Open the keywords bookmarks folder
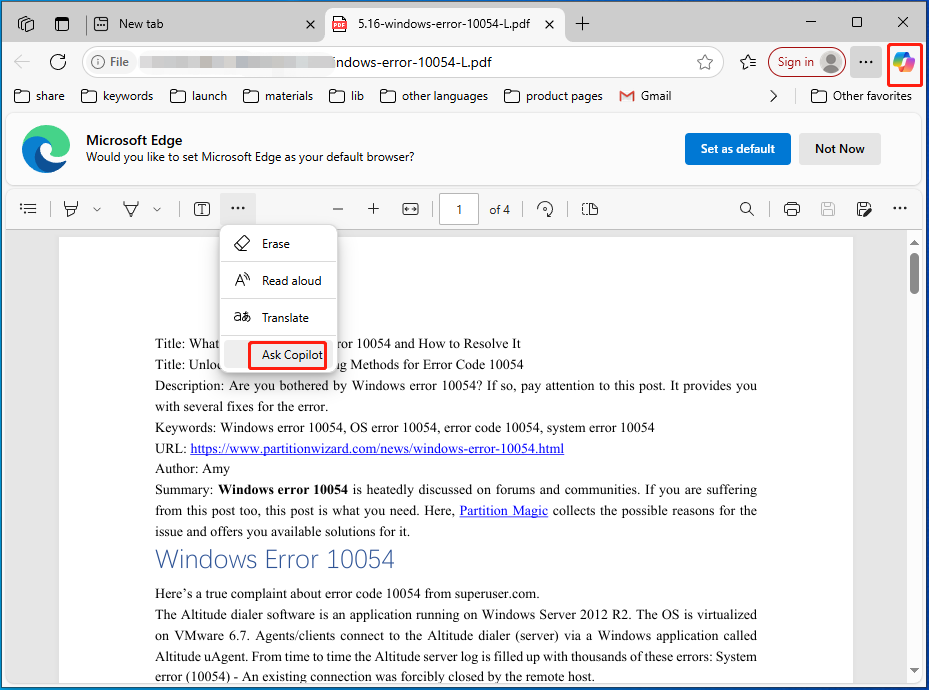 pos(117,96)
